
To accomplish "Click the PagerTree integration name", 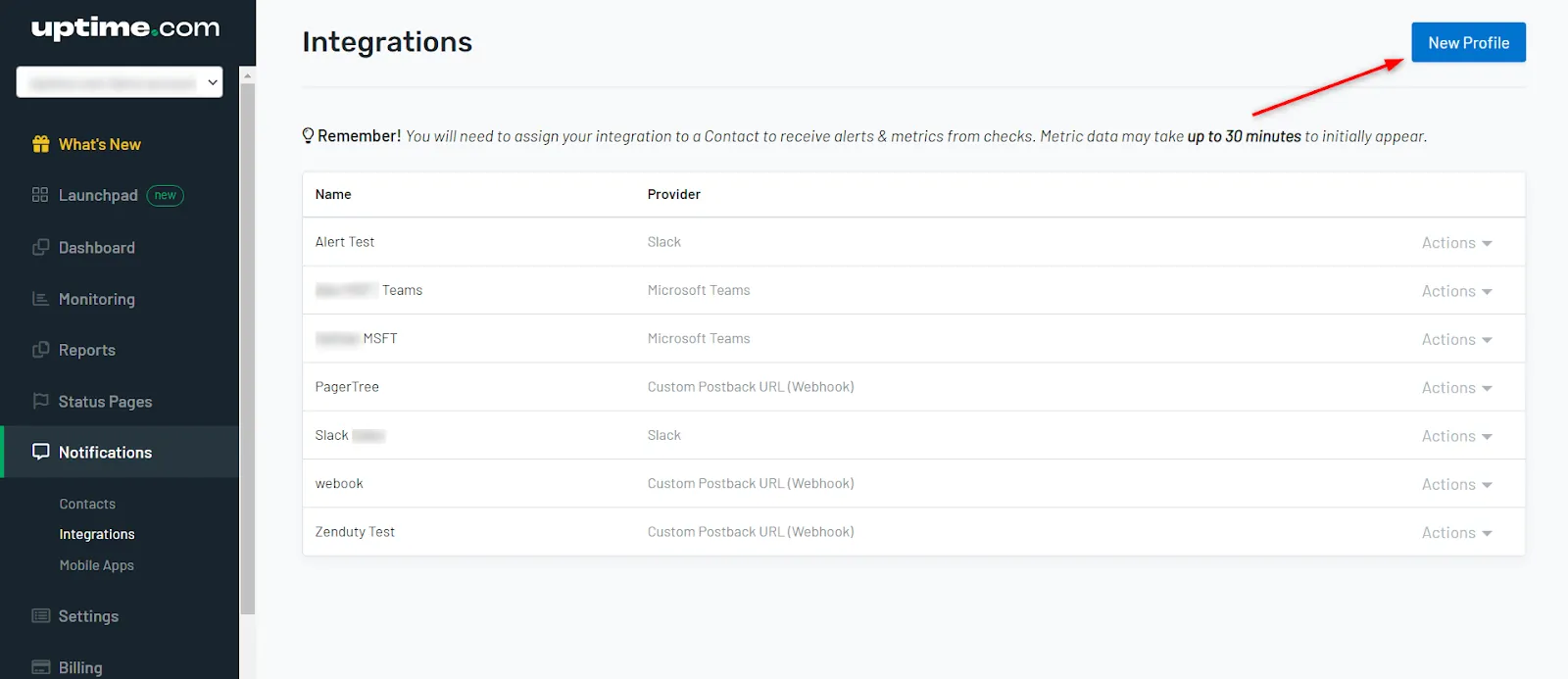I will click(347, 387).
